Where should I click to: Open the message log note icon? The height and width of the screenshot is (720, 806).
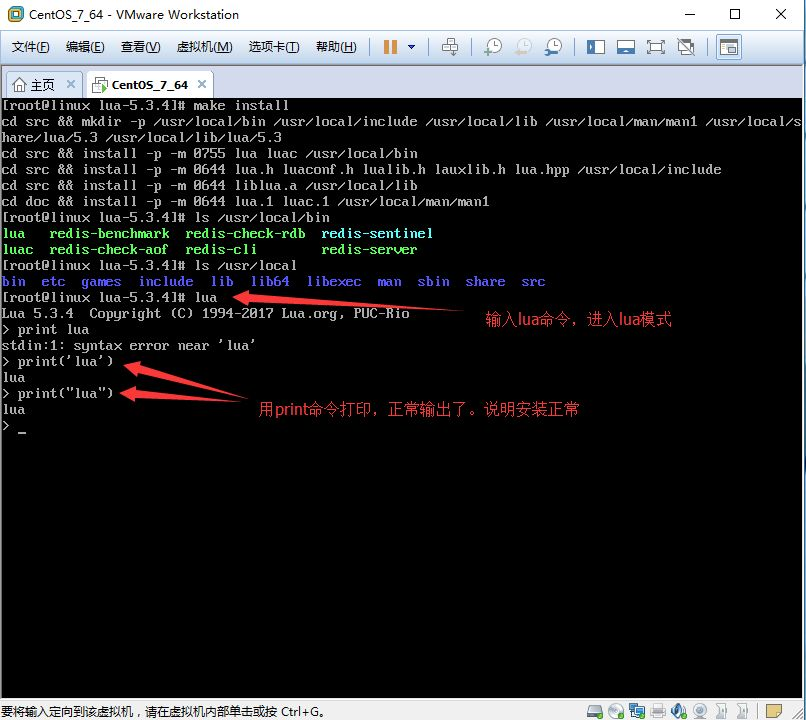tap(774, 711)
